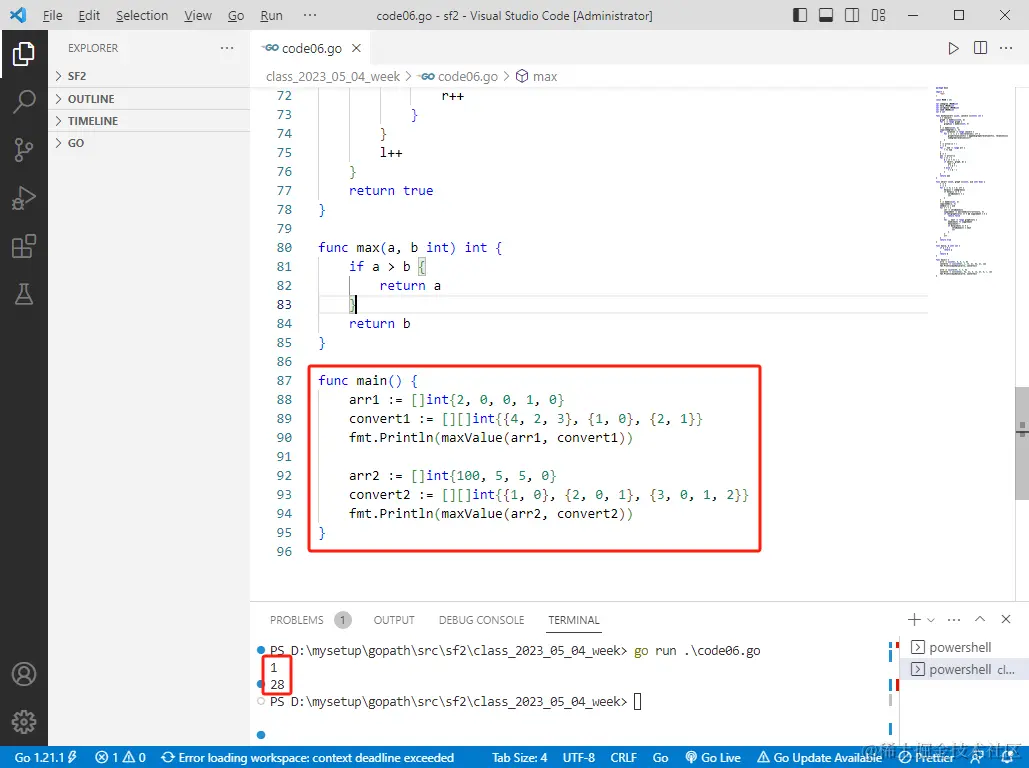Switch to the PROBLEMS panel tab
Viewport: 1029px width, 768px height.
297,620
